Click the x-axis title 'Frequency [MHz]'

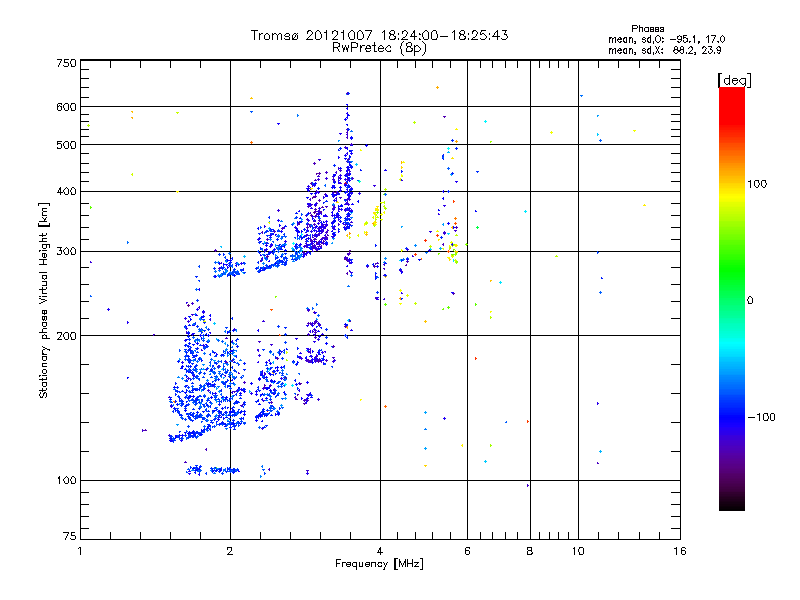tap(379, 564)
